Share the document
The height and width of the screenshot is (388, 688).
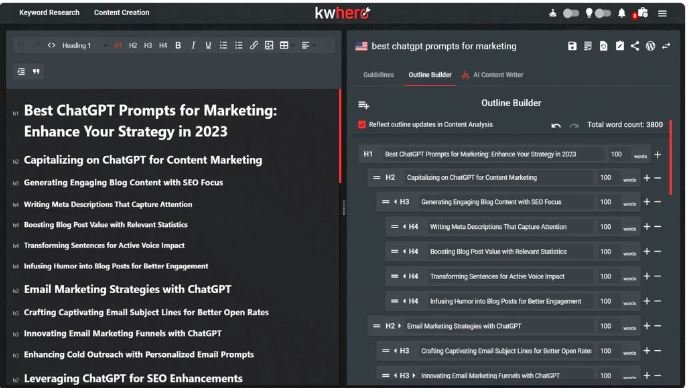(635, 46)
